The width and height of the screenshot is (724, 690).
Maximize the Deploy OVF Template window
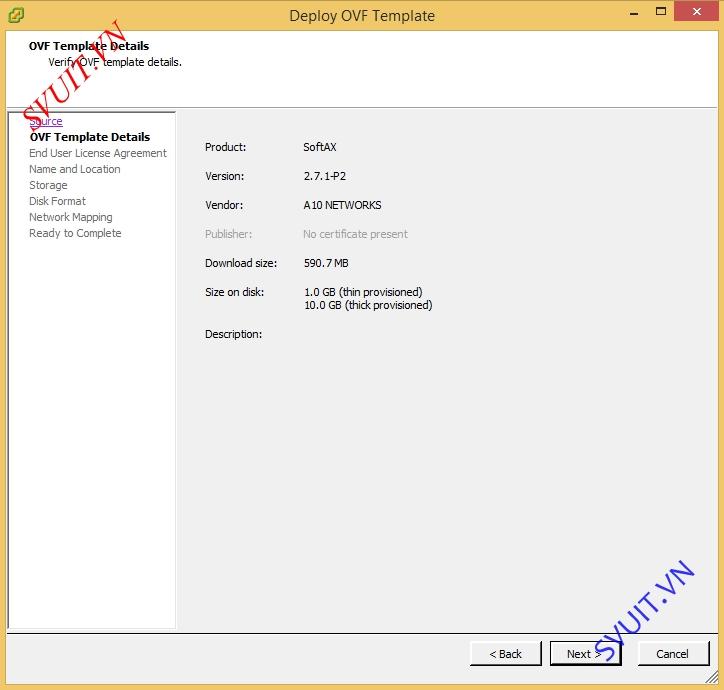point(661,12)
